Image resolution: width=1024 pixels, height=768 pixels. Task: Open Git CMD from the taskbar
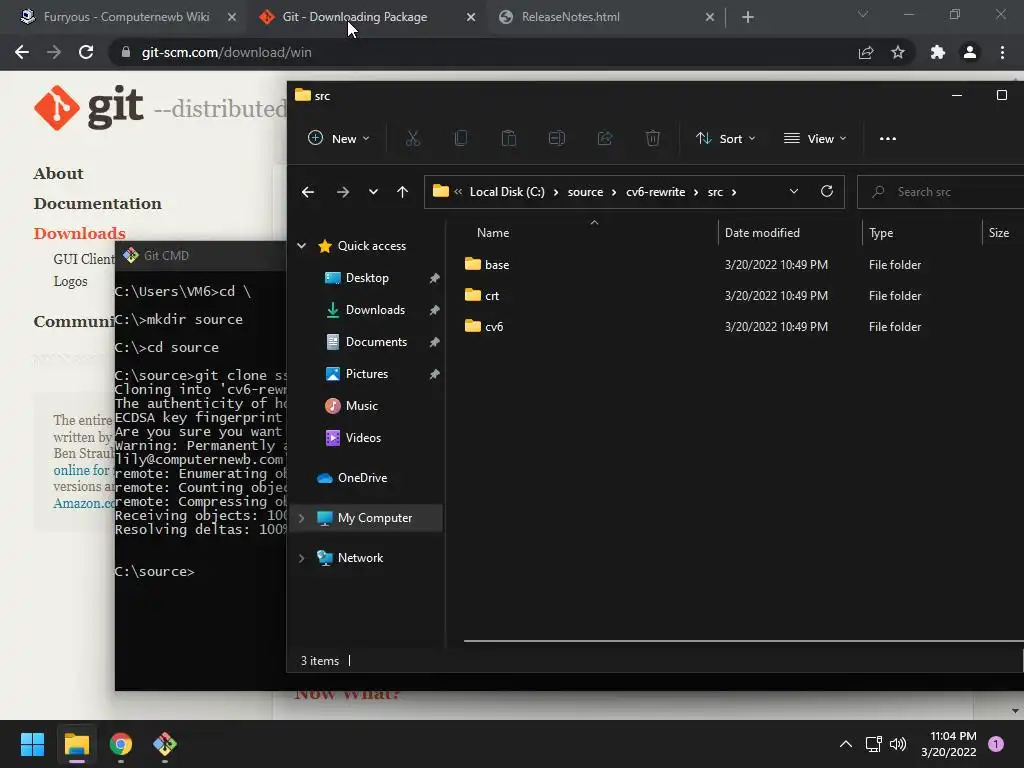coord(165,744)
